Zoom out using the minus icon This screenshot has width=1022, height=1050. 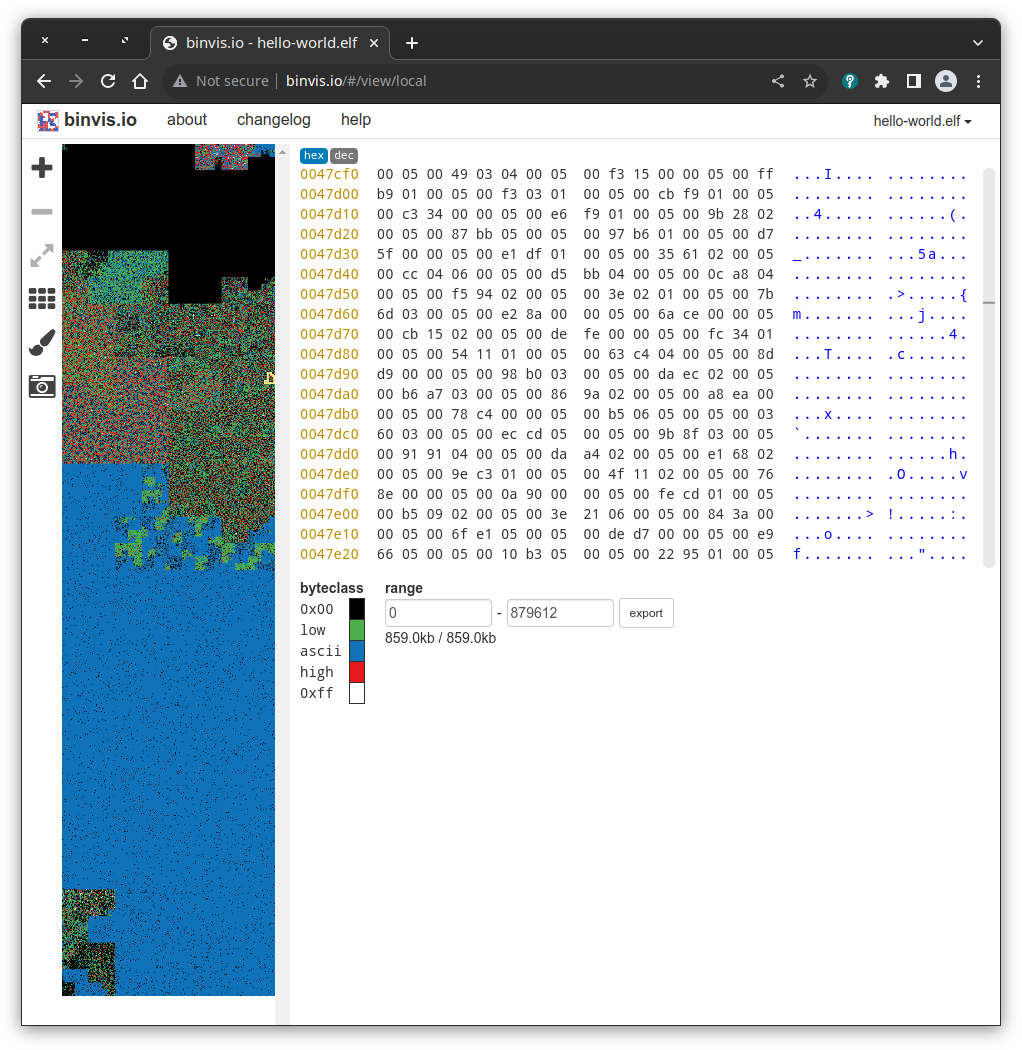click(x=41, y=212)
